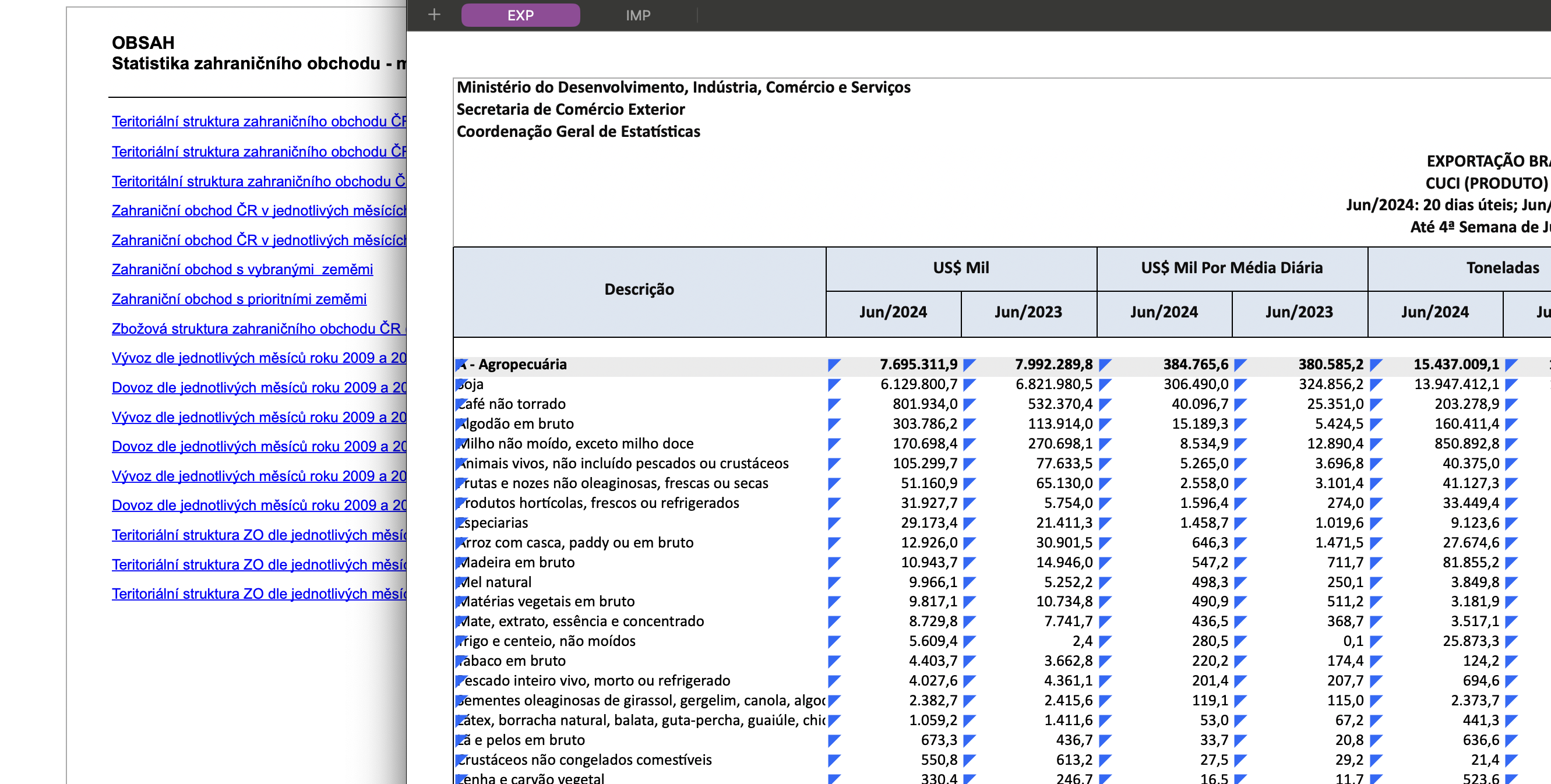Click the blue marker after Madeira em bruto's 81.855,2 value
Screen dimensions: 1551x784
[x=1510, y=562]
